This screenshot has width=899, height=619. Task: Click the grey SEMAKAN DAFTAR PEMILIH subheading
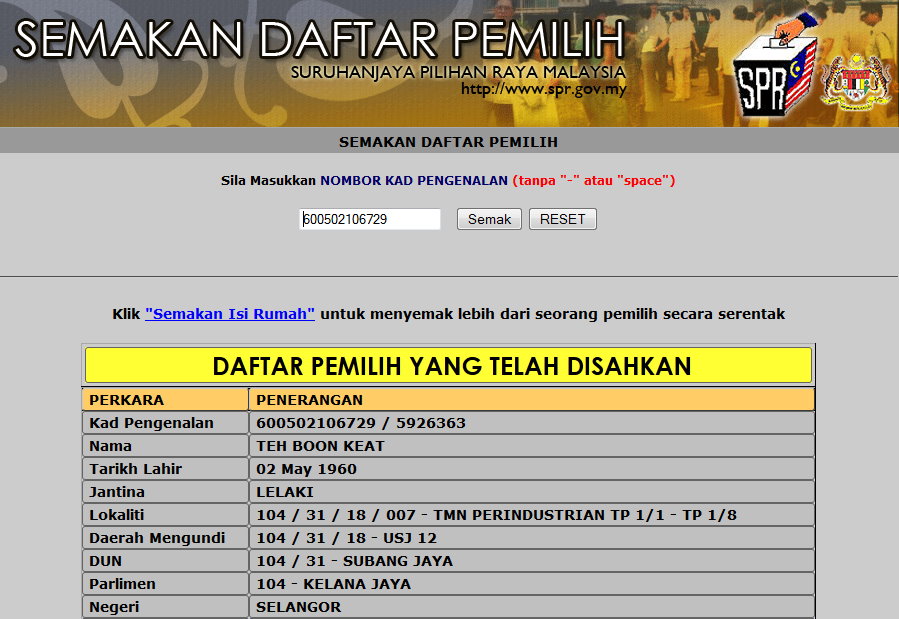(x=448, y=142)
